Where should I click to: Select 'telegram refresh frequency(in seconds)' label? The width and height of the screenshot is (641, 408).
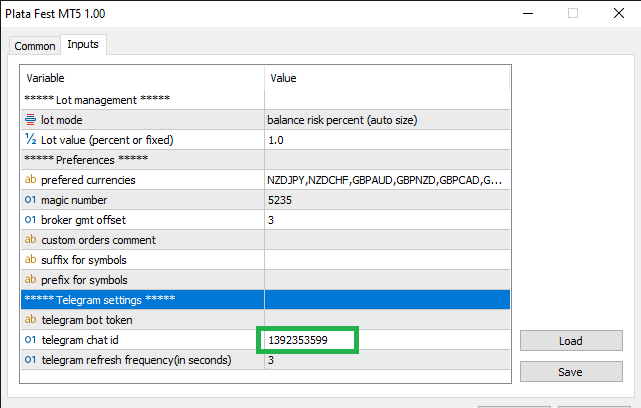pos(137,360)
